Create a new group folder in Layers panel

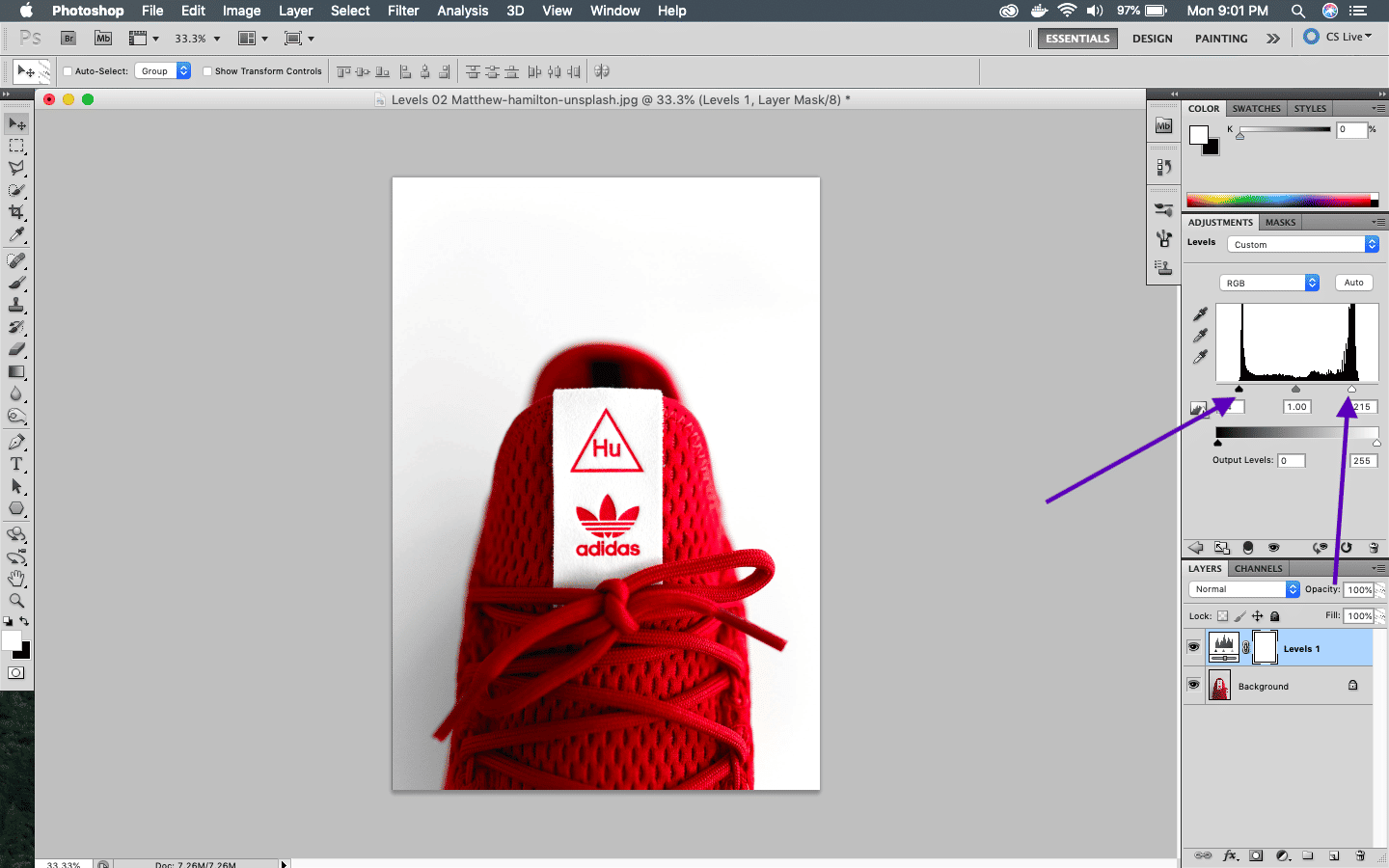click(1308, 855)
